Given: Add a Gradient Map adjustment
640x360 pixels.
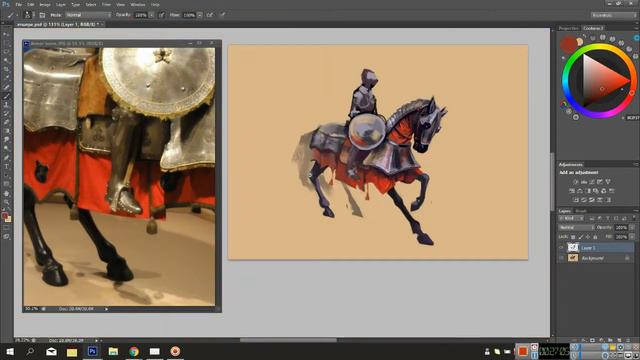Looking at the screenshot, I should pyautogui.click(x=600, y=200).
